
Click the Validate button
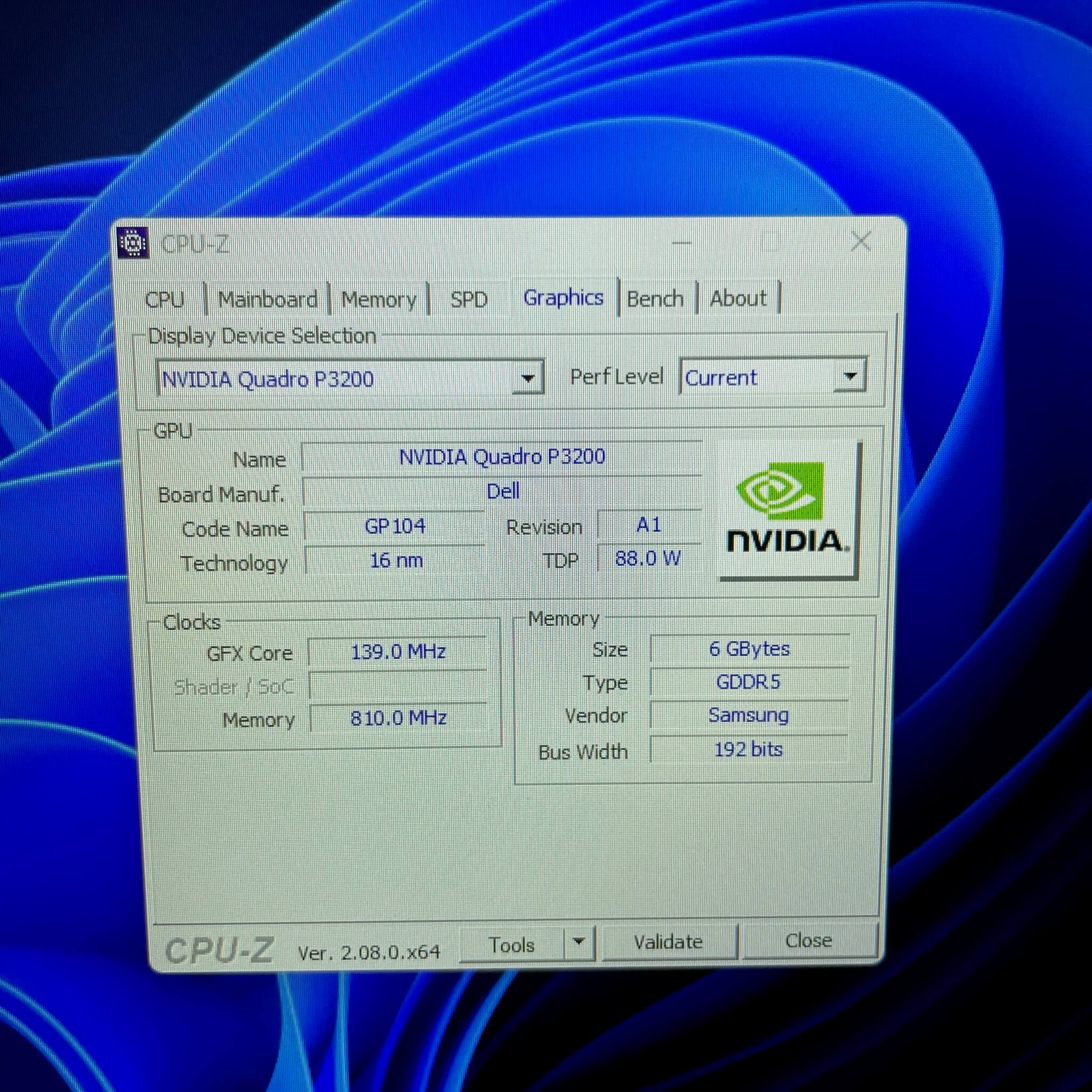click(669, 942)
